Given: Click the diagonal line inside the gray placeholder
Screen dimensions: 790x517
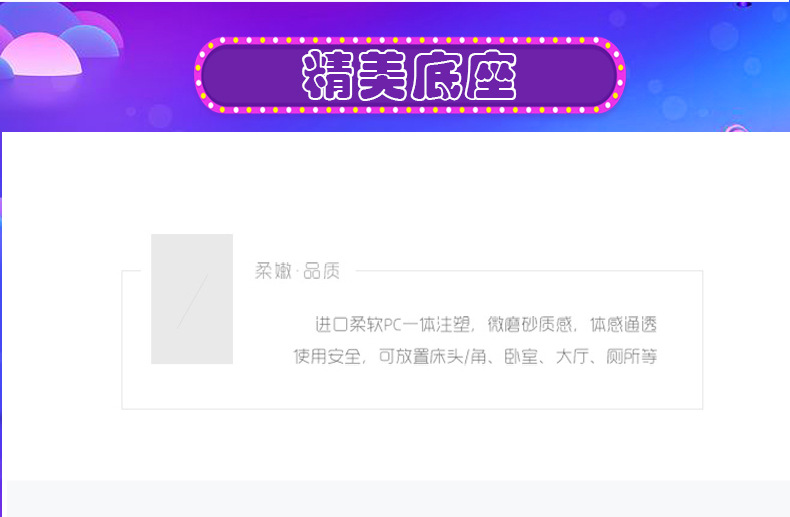Looking at the screenshot, I should pos(192,301).
